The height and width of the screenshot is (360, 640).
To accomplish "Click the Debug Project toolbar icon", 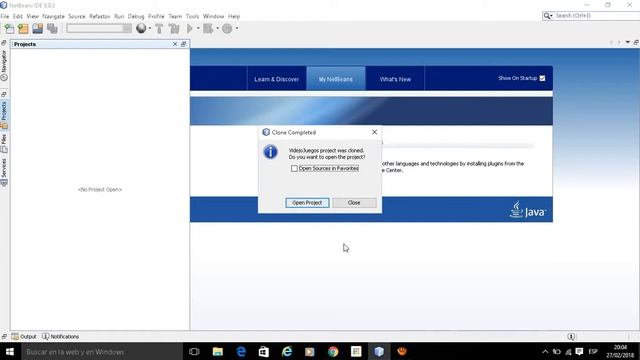I will pos(208,29).
